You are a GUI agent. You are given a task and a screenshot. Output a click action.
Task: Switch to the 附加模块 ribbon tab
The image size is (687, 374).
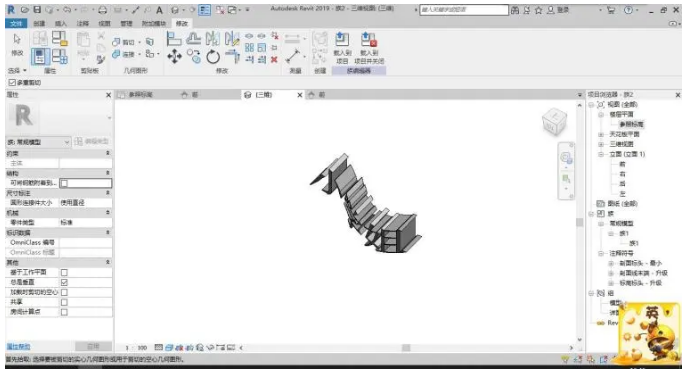tap(154, 24)
